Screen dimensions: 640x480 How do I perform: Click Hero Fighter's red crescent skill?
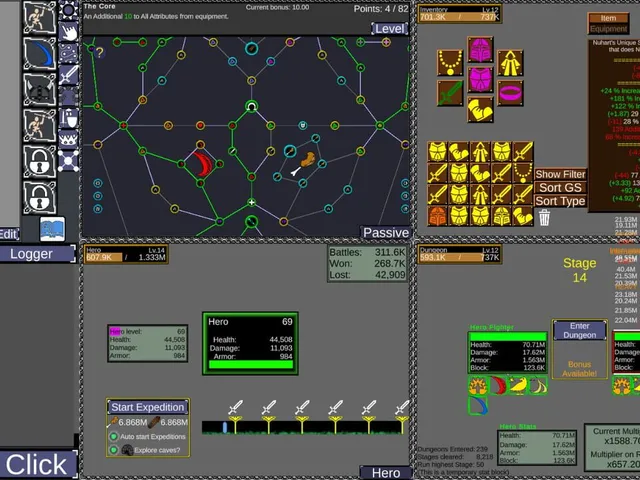[x=498, y=385]
